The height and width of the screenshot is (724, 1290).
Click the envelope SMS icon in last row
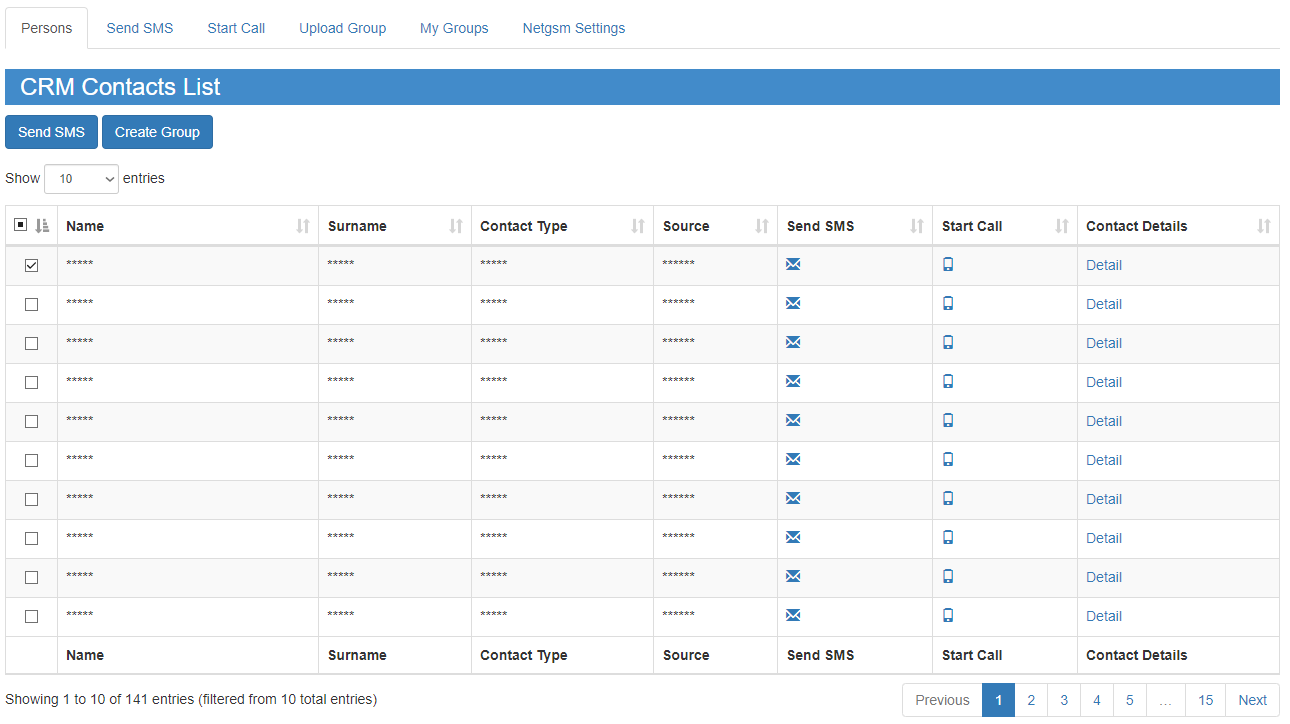pyautogui.click(x=793, y=615)
